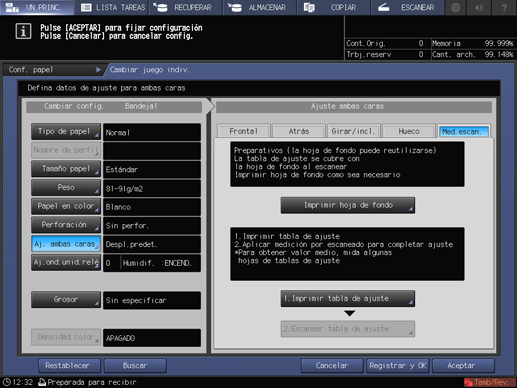517x388 pixels.
Task: Click the Aceptar button
Action: (463, 366)
